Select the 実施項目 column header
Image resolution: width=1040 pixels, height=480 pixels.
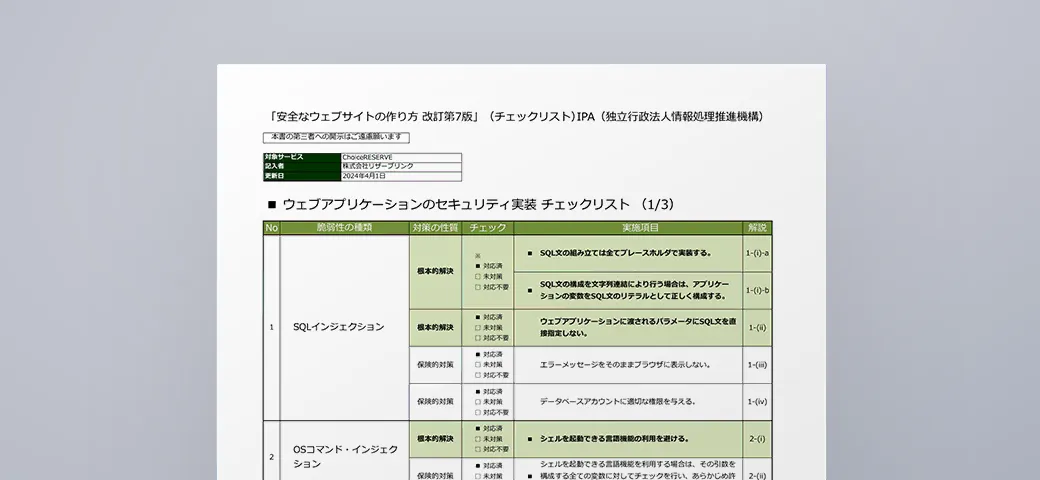(x=627, y=228)
